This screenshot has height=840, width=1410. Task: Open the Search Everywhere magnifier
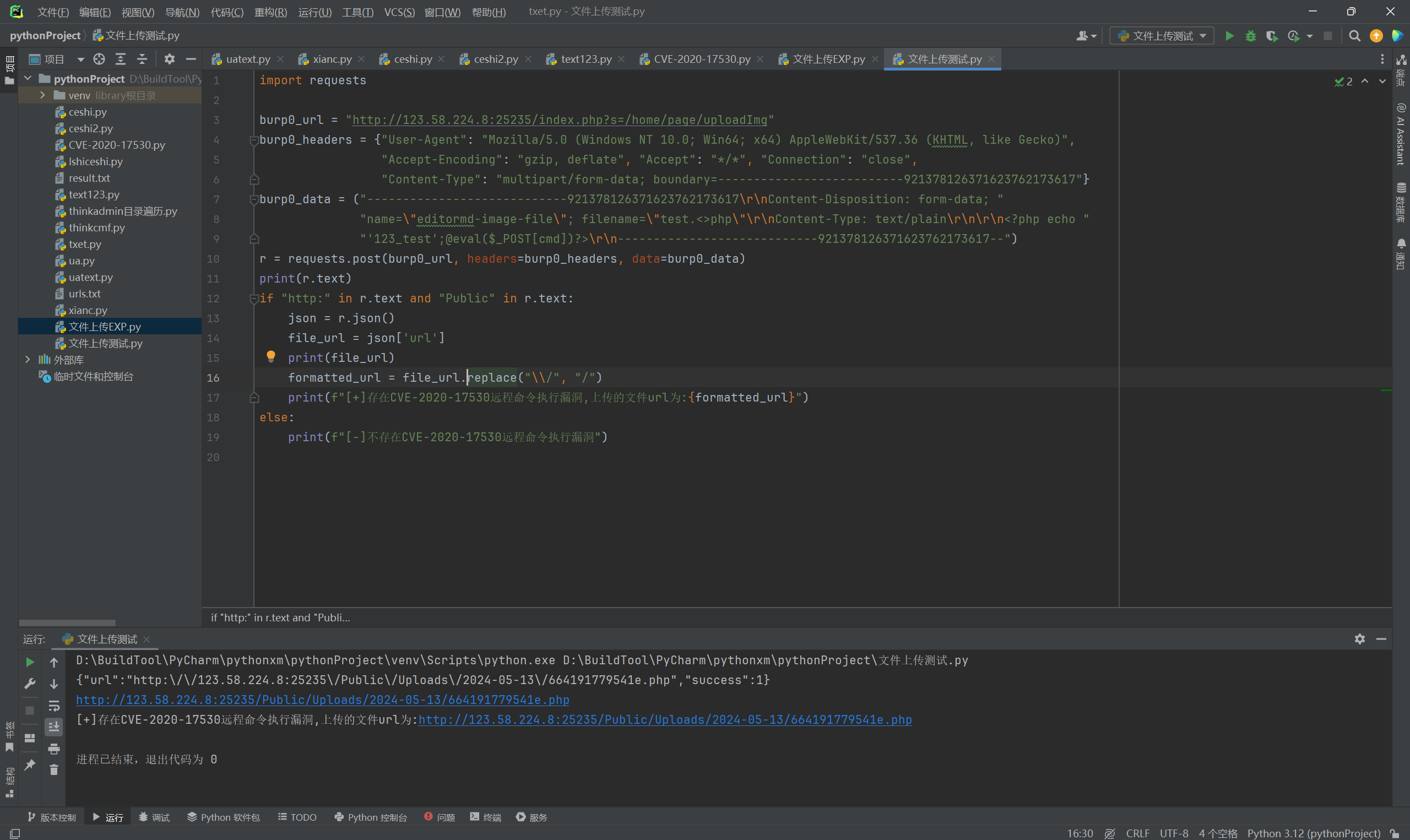tap(1354, 36)
